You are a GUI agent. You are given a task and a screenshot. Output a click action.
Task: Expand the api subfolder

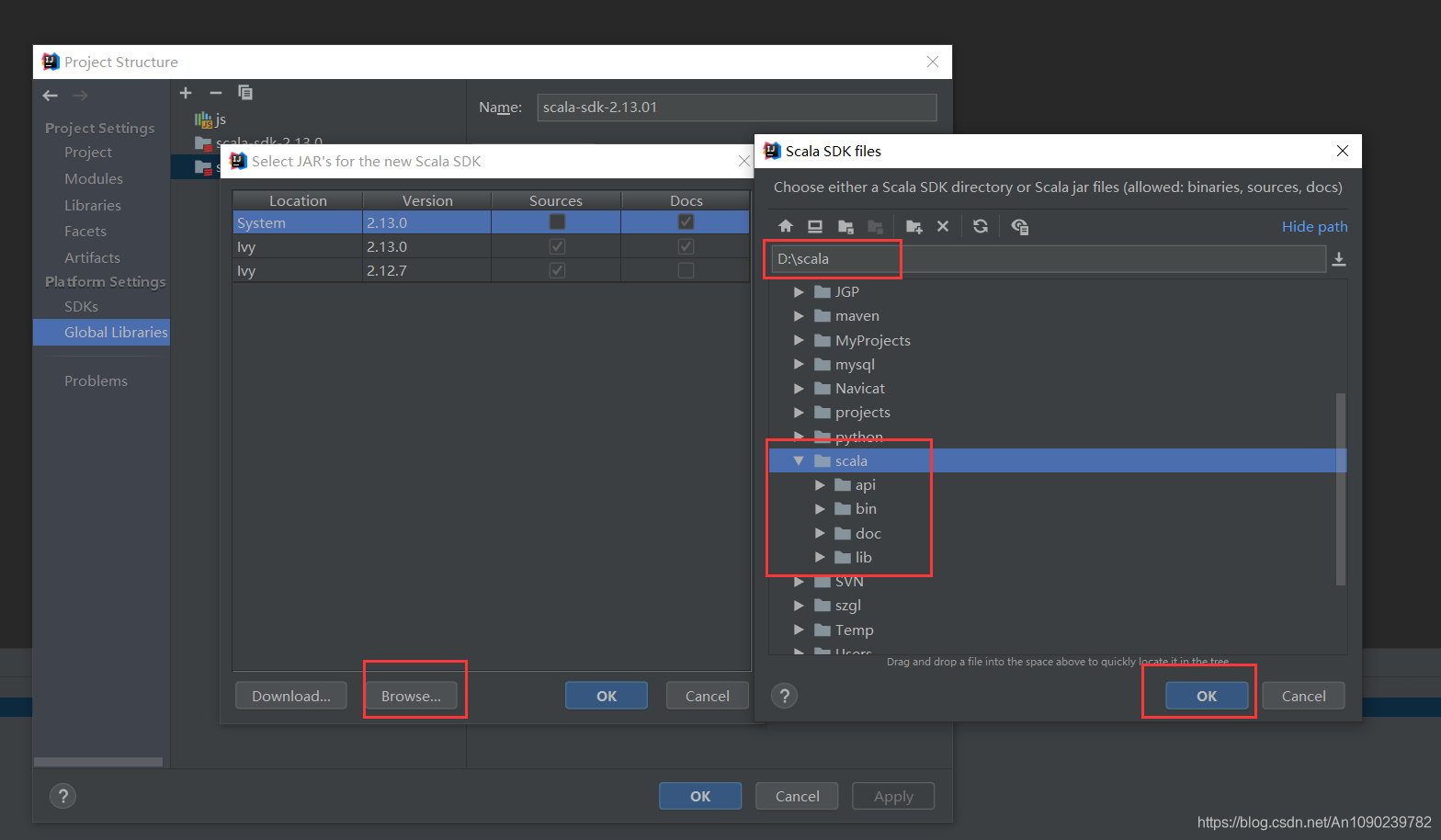click(x=820, y=485)
